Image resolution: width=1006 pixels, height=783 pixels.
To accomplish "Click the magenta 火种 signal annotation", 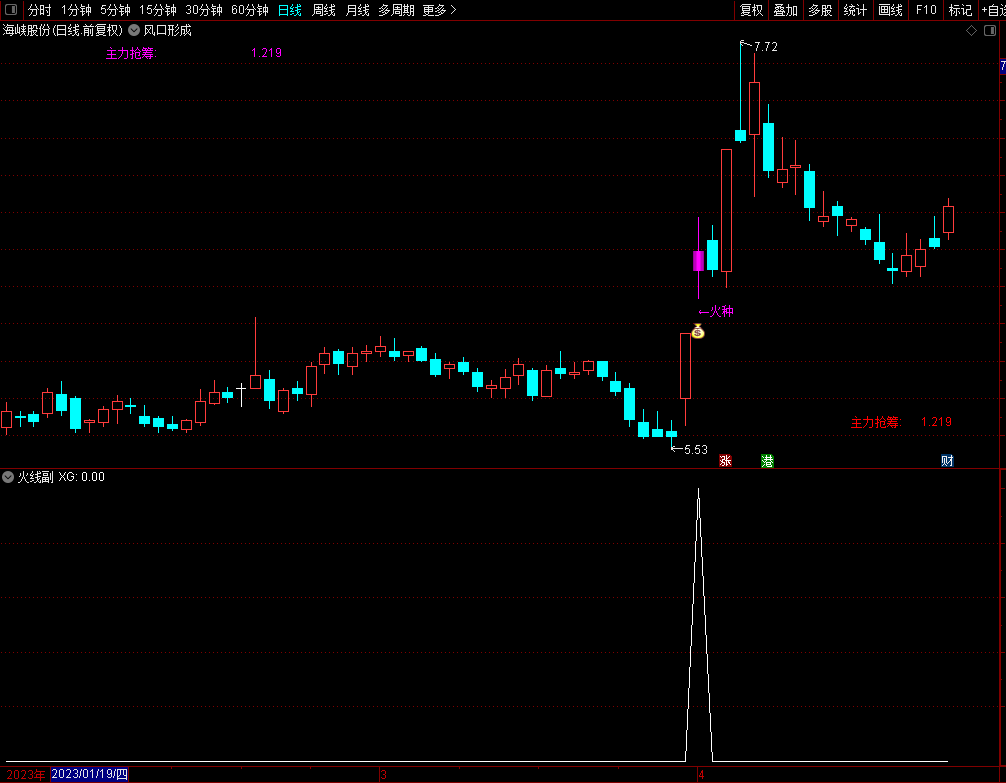I will tap(716, 311).
